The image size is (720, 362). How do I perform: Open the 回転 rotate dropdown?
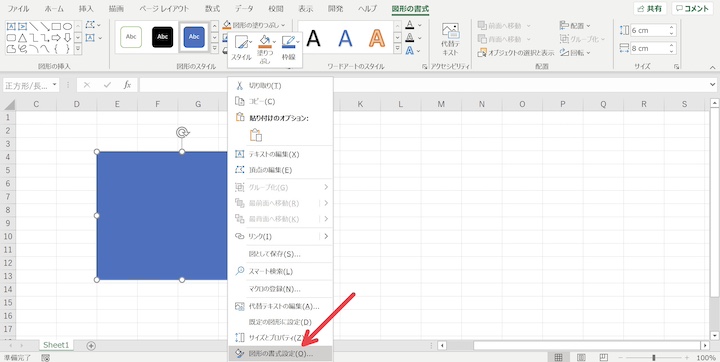(575, 53)
